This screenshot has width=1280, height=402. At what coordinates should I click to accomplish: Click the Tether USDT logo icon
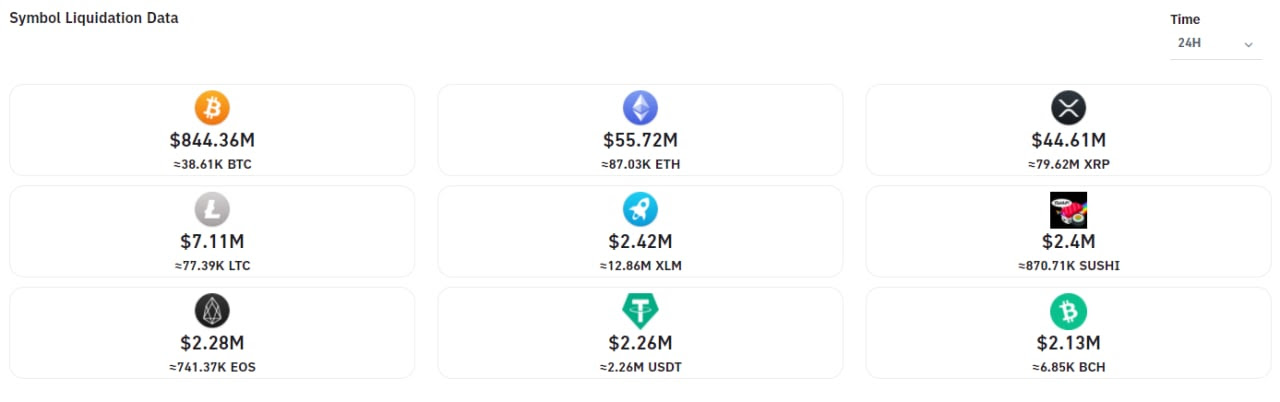[640, 311]
